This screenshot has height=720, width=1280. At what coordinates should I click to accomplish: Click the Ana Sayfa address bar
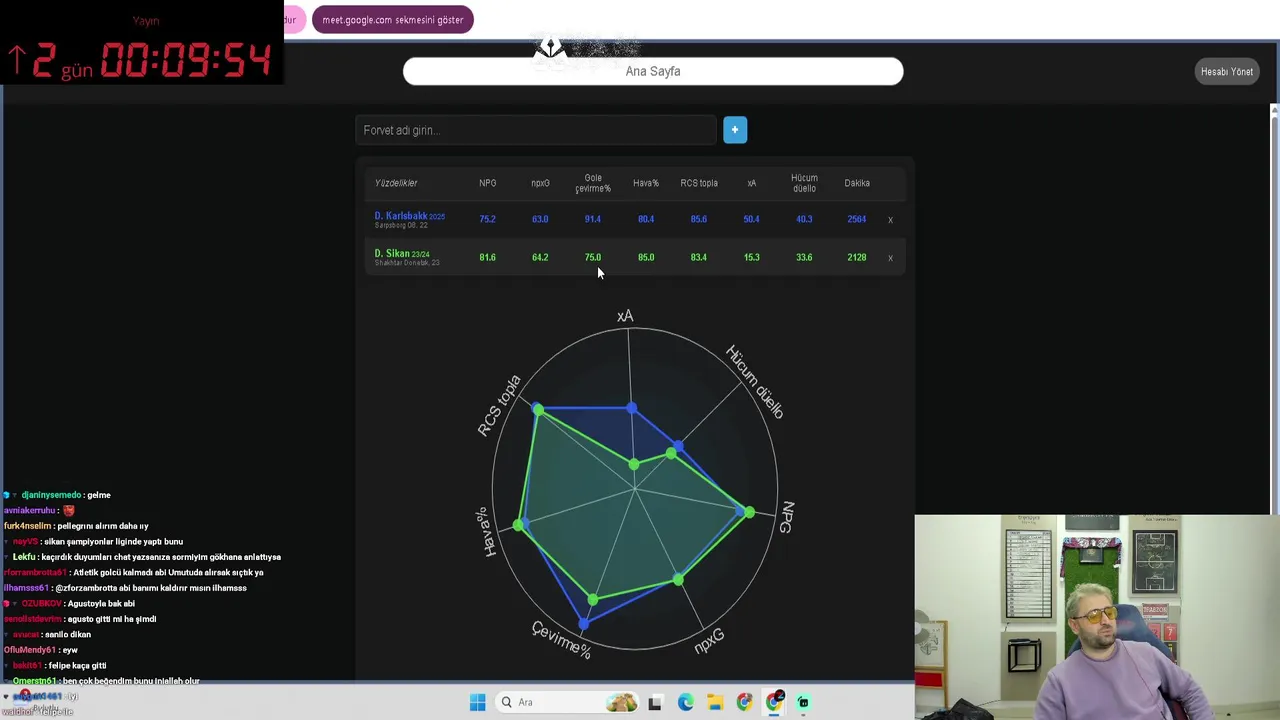[x=653, y=71]
